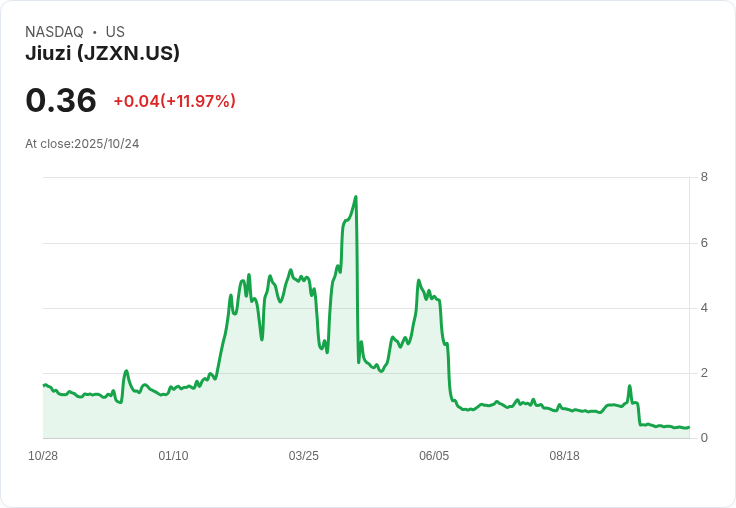
Task: Click the 0.36 current price
Action: click(x=61, y=101)
